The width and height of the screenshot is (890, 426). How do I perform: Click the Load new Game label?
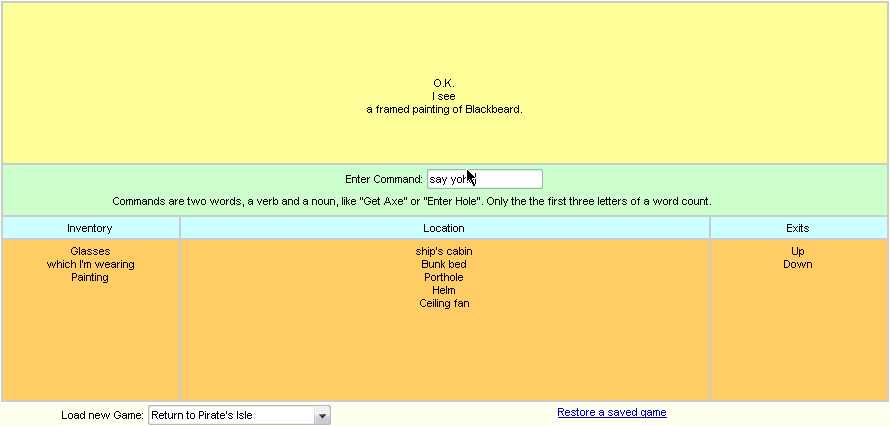102,415
